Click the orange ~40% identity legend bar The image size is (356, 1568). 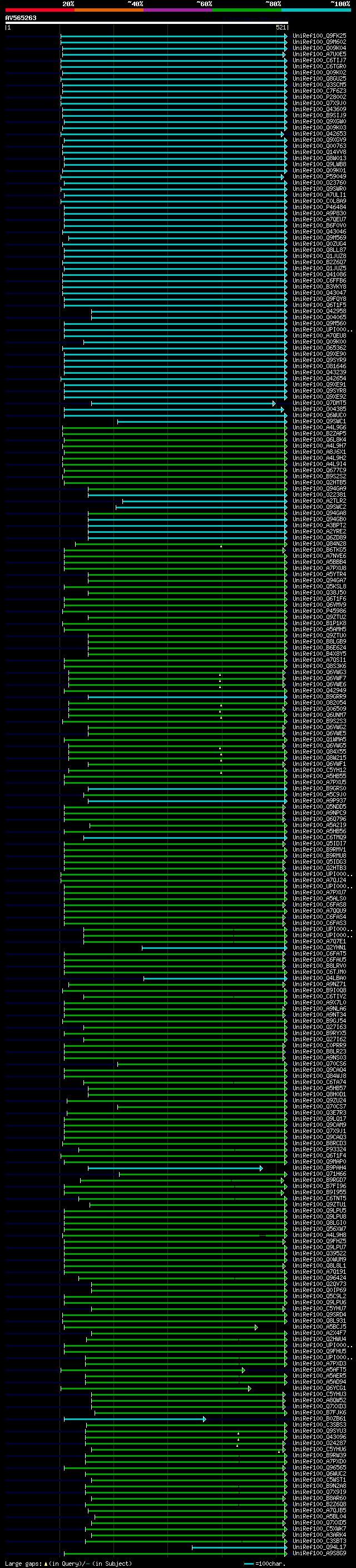(109, 10)
